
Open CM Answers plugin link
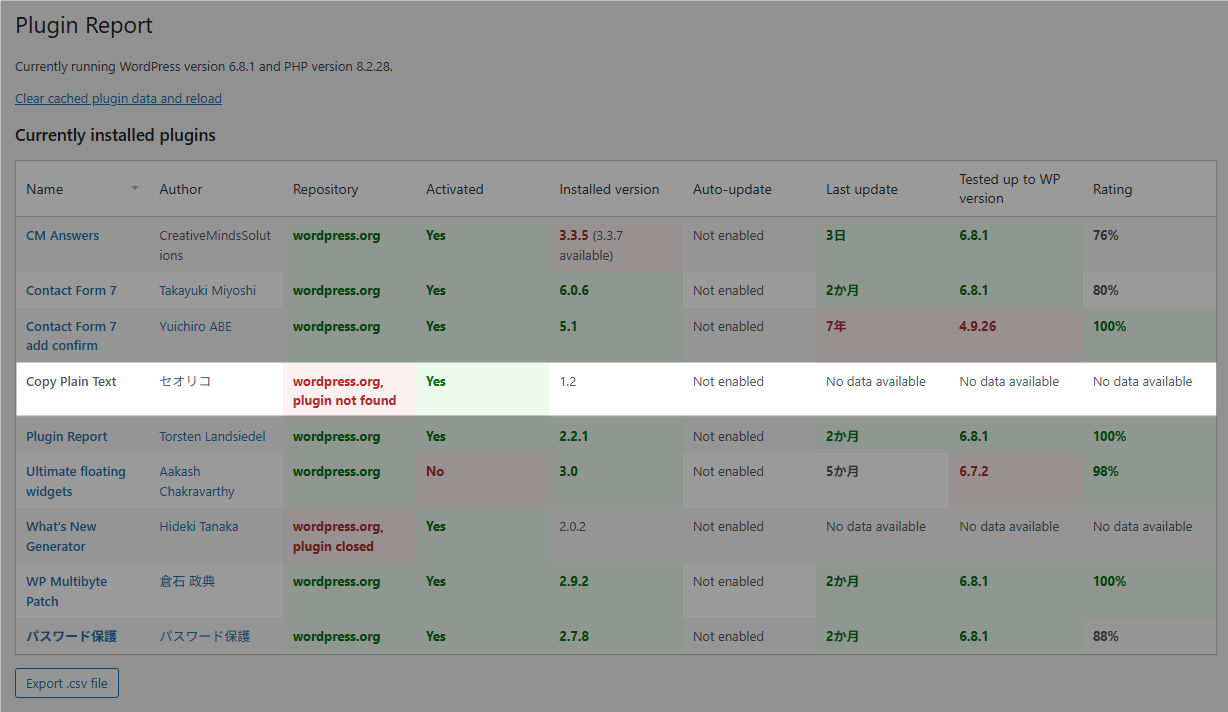coord(62,235)
